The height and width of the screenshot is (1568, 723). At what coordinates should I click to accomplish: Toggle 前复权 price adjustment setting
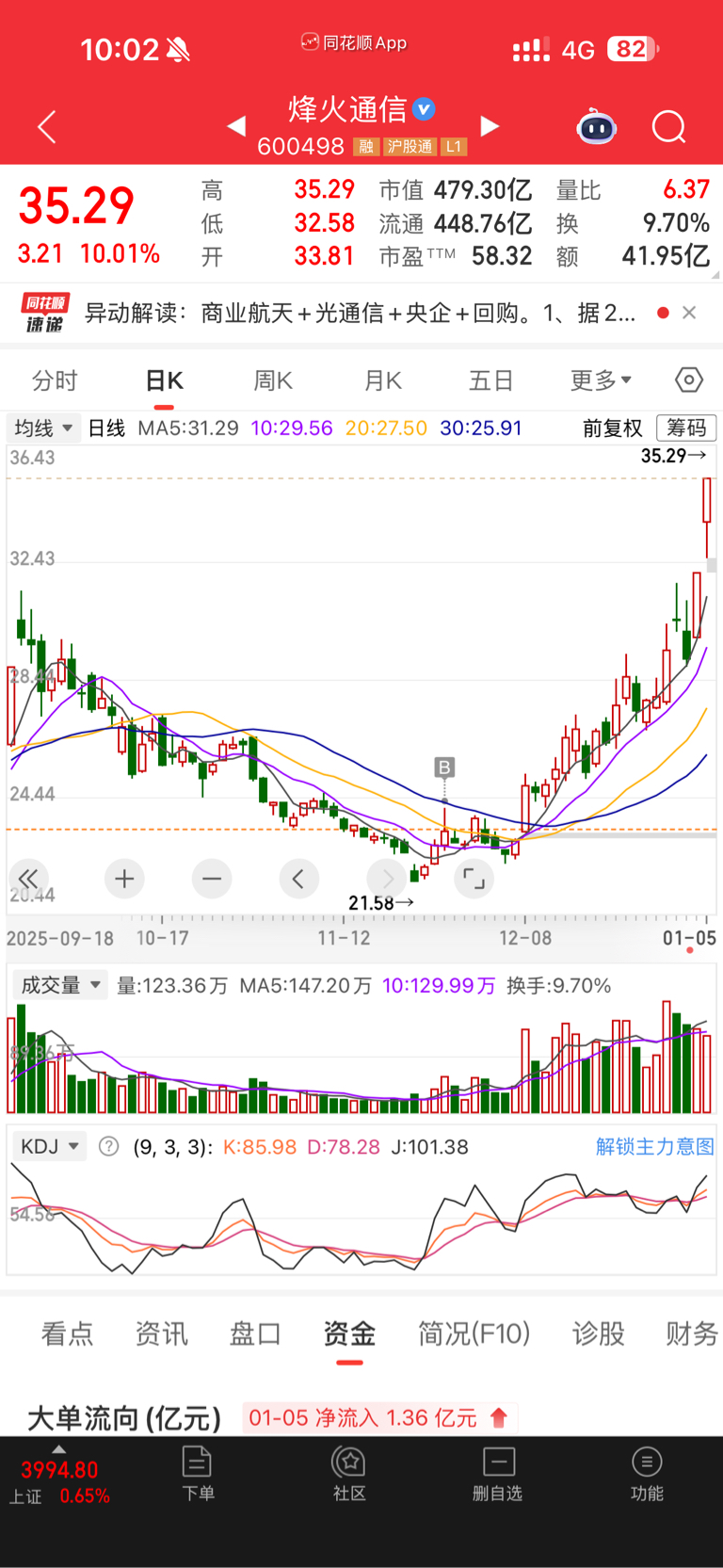(612, 428)
